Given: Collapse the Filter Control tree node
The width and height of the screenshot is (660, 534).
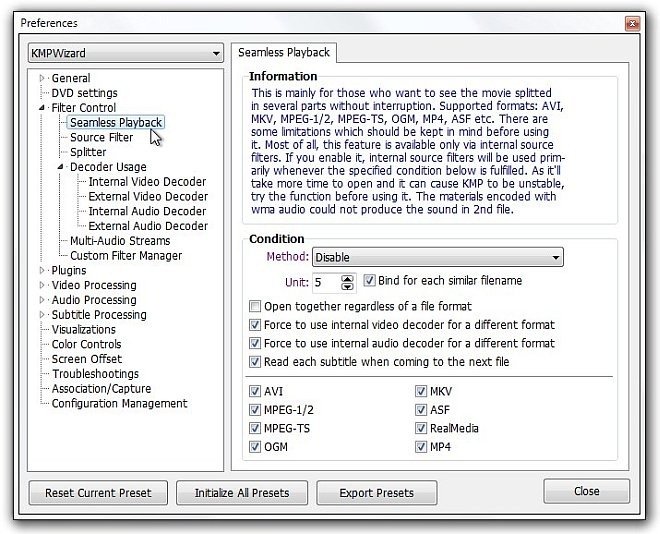Looking at the screenshot, I should tap(42, 108).
